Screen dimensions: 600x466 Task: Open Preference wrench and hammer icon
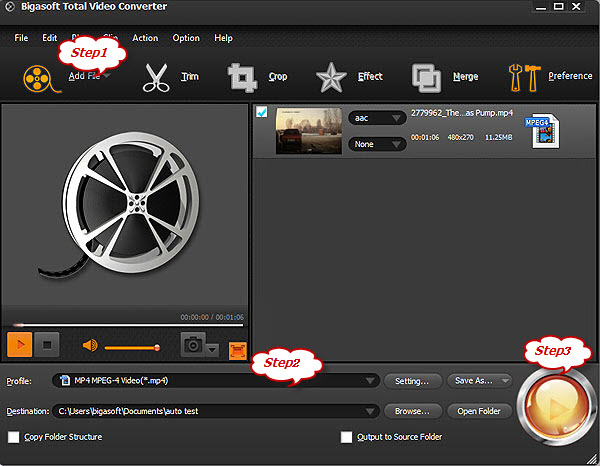524,78
